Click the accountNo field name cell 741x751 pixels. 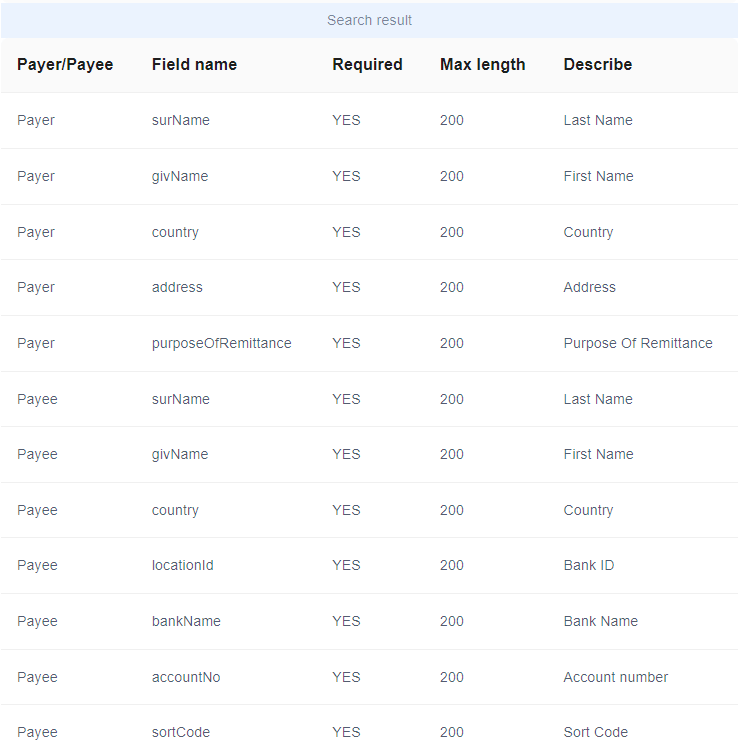click(186, 678)
